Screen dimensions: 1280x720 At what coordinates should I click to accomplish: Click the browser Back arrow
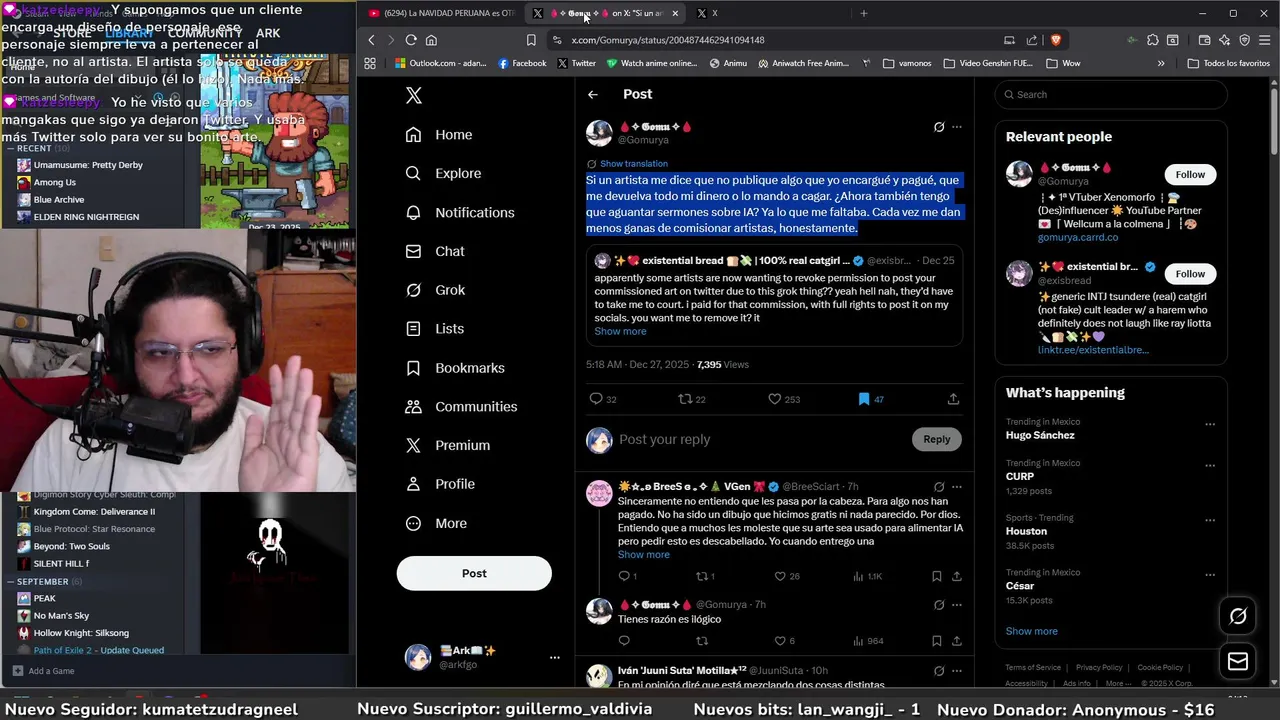(x=371, y=40)
